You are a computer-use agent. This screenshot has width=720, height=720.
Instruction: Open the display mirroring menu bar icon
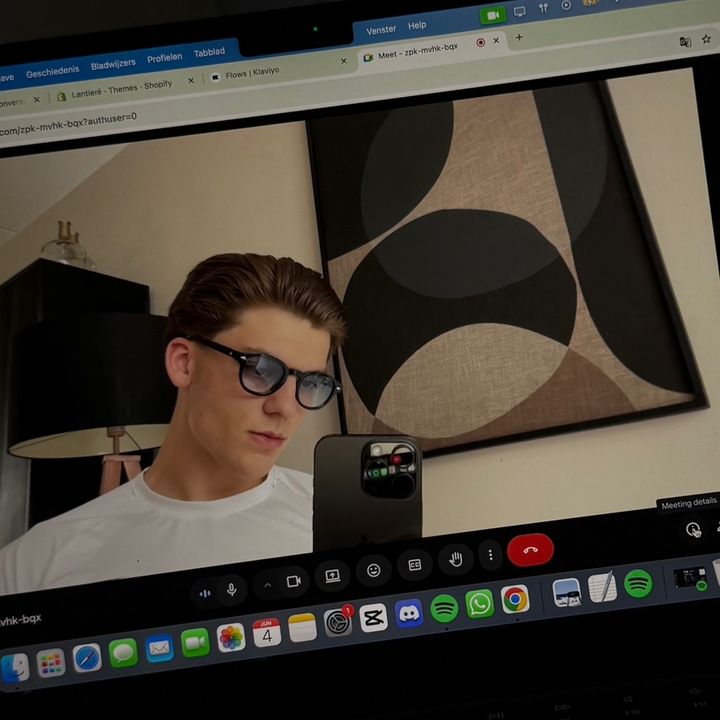520,11
